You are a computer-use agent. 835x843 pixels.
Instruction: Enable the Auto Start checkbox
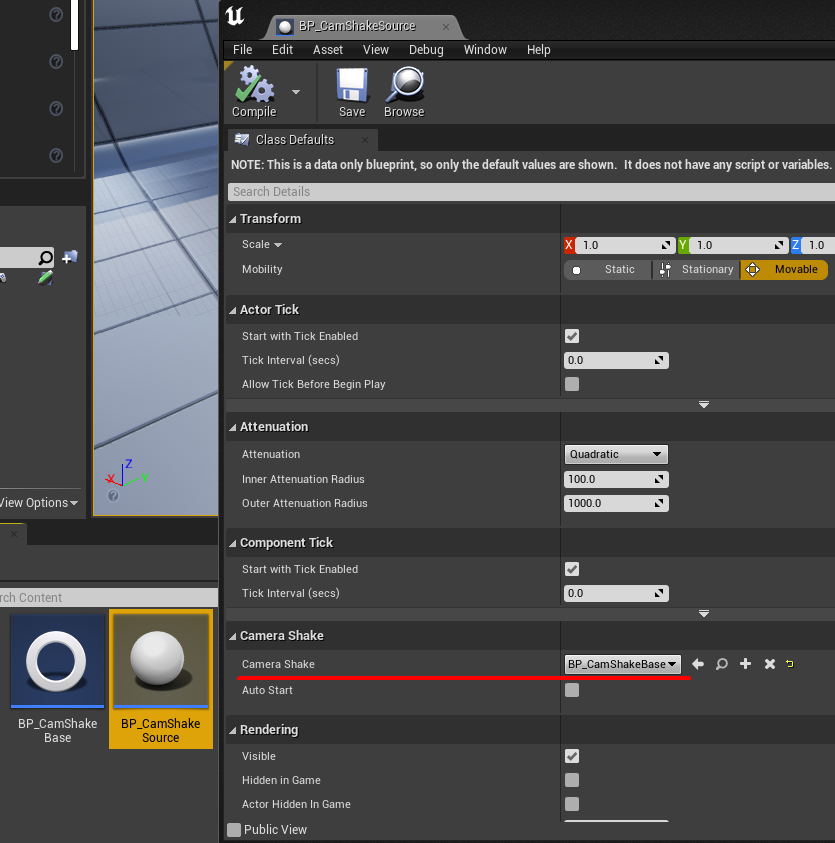coord(572,690)
